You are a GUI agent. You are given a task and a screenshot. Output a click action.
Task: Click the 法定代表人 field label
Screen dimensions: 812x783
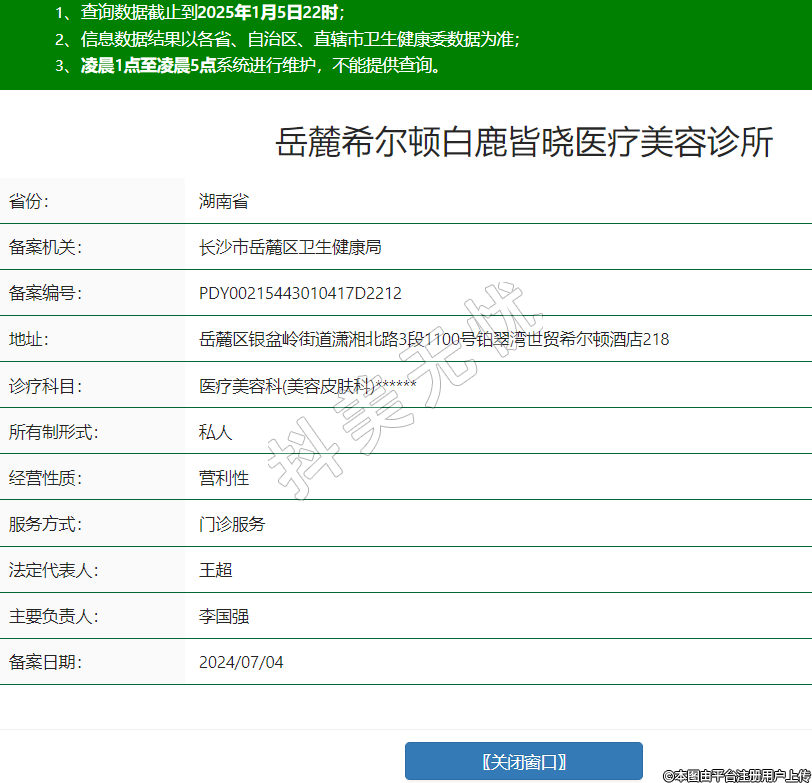click(53, 570)
